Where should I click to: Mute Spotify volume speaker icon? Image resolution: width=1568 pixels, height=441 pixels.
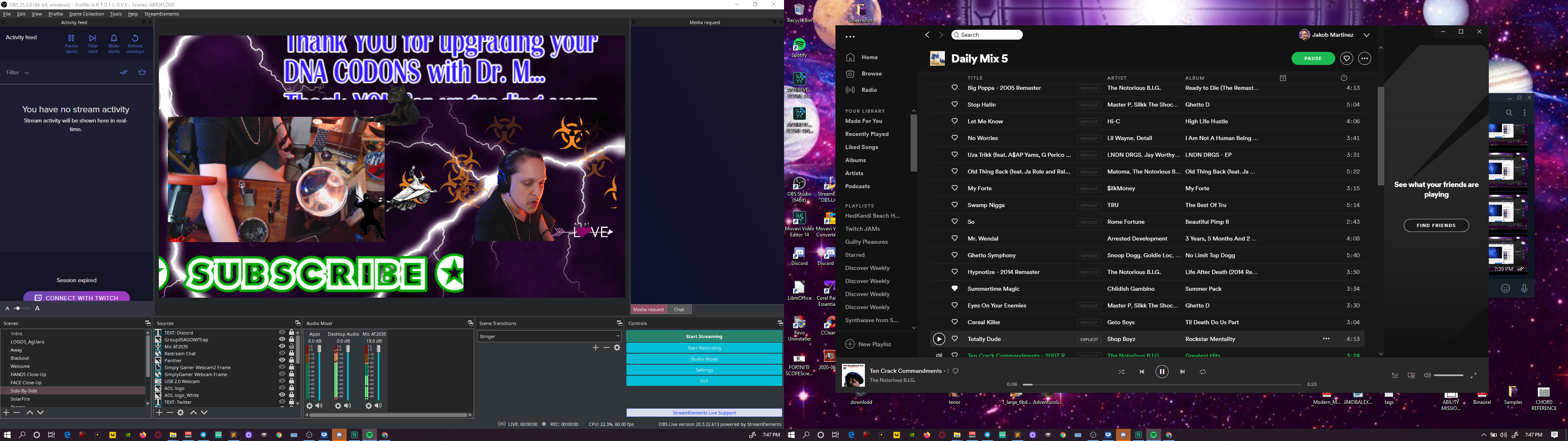pyautogui.click(x=1427, y=376)
